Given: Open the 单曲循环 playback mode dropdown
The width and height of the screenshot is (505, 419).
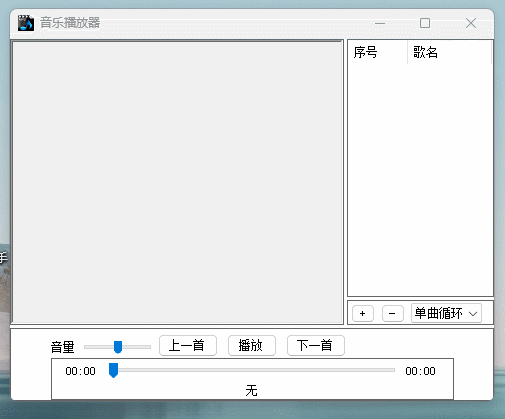Looking at the screenshot, I should pyautogui.click(x=446, y=313).
